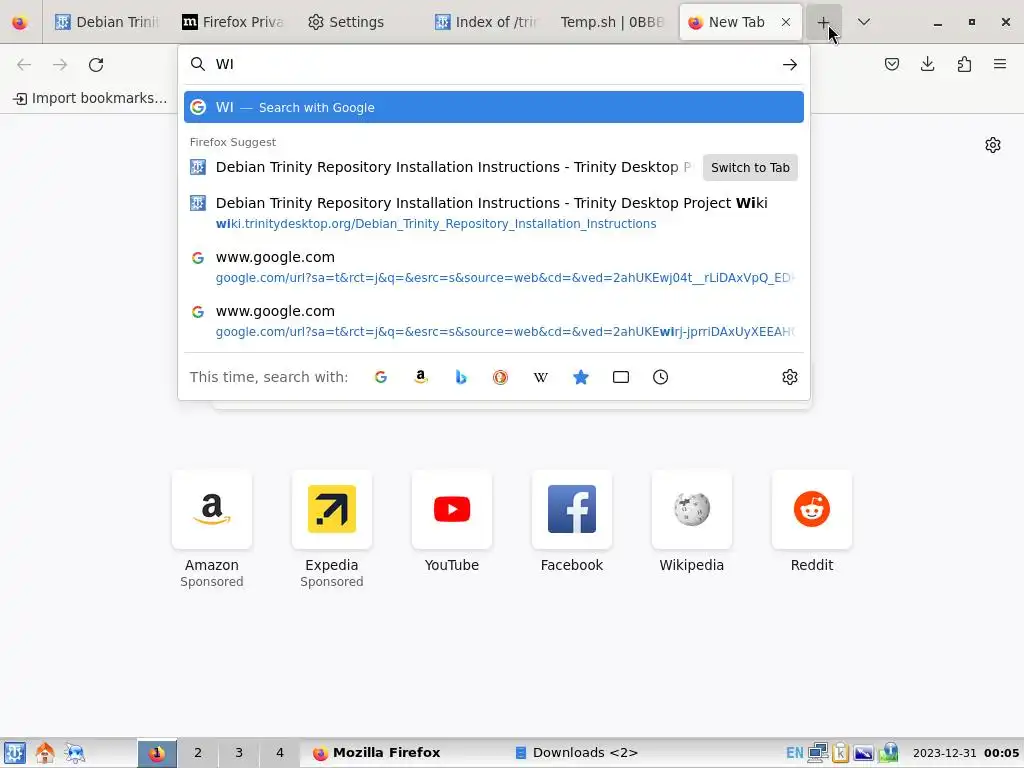
Task: Open the Trinity start menu in taskbar
Action: click(14, 752)
